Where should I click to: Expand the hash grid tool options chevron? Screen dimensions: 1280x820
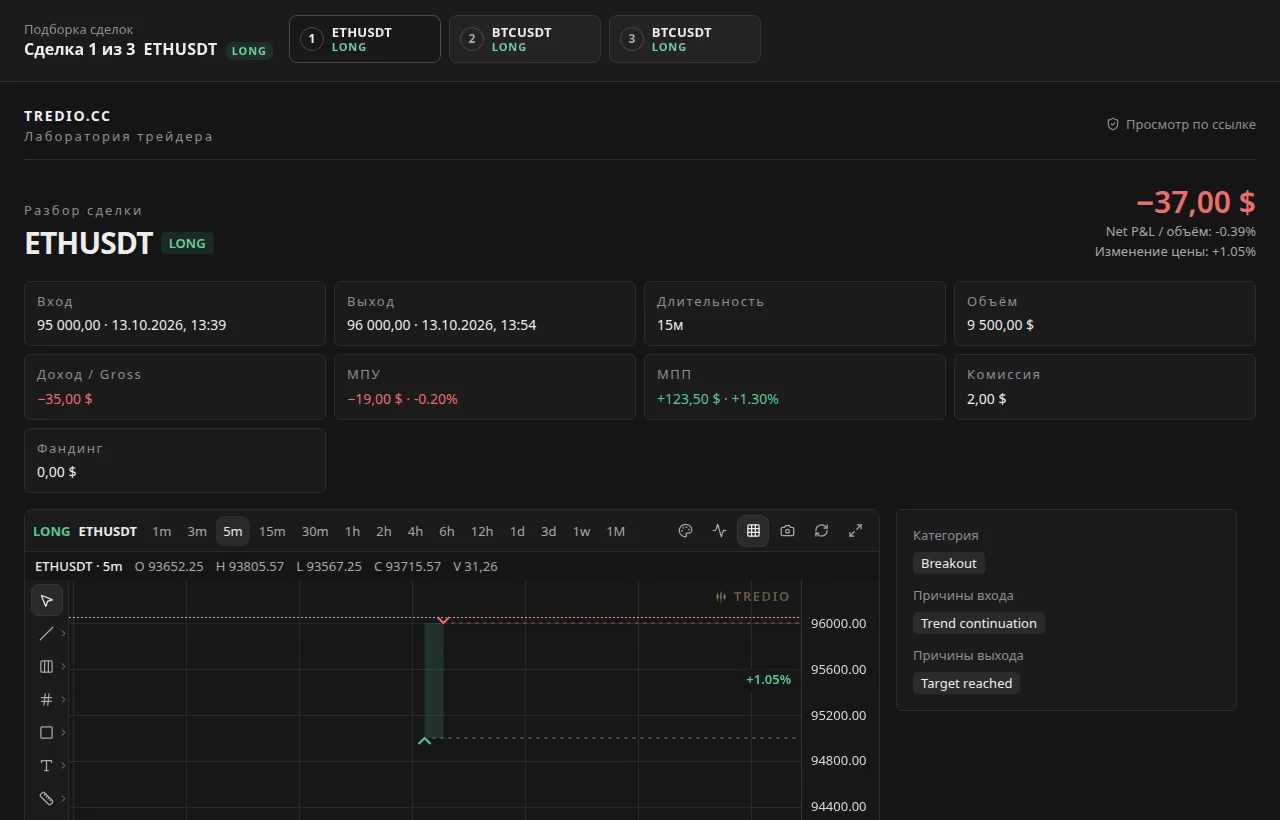(x=64, y=699)
